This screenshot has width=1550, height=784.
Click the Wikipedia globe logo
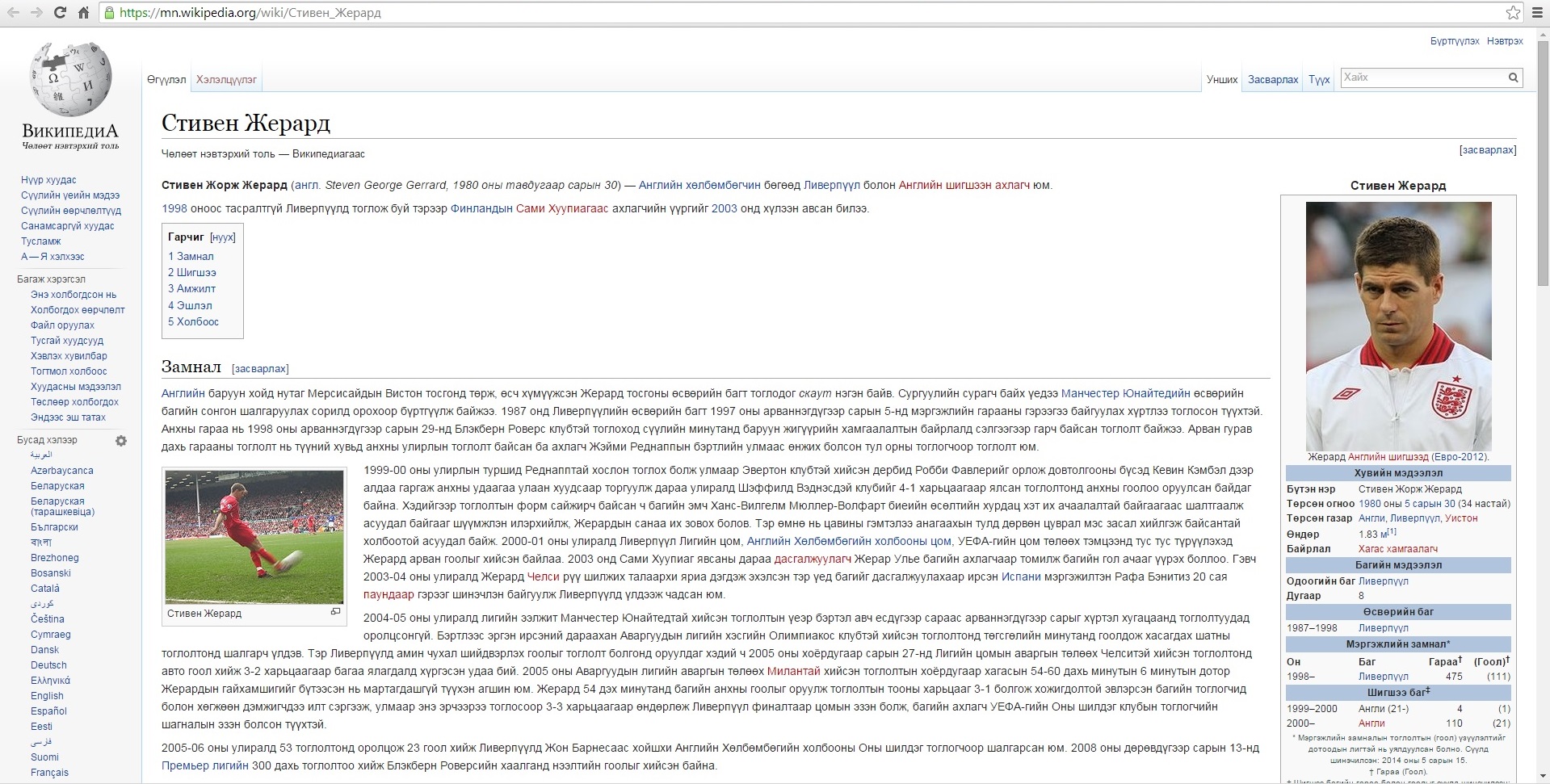point(70,79)
